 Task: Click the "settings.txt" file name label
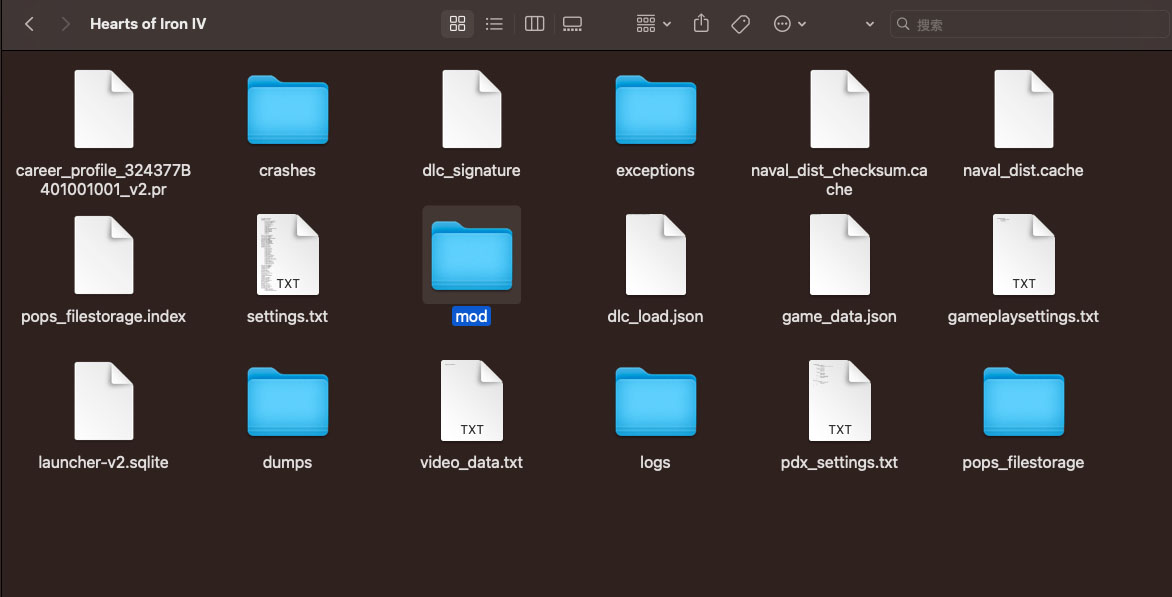point(288,316)
